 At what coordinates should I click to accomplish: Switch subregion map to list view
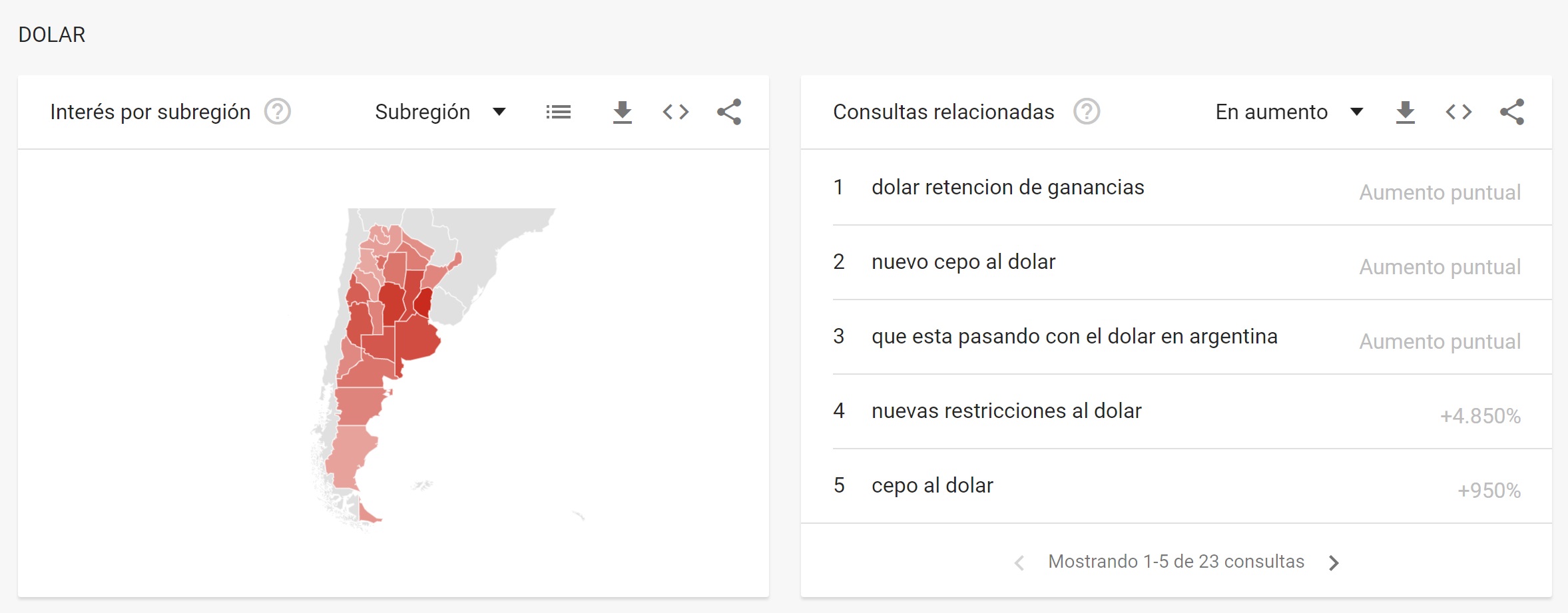coord(558,112)
